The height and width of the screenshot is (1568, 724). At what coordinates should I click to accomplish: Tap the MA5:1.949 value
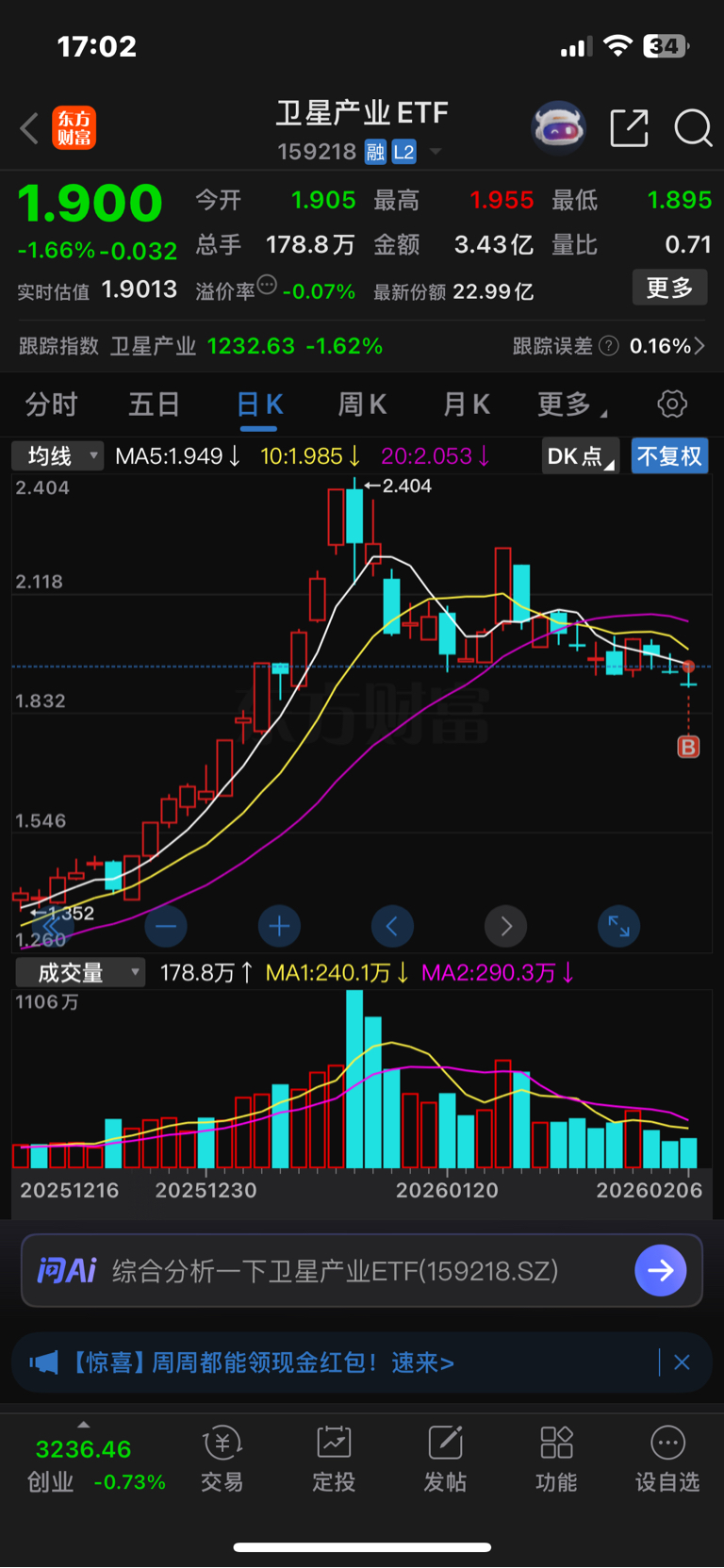[178, 456]
